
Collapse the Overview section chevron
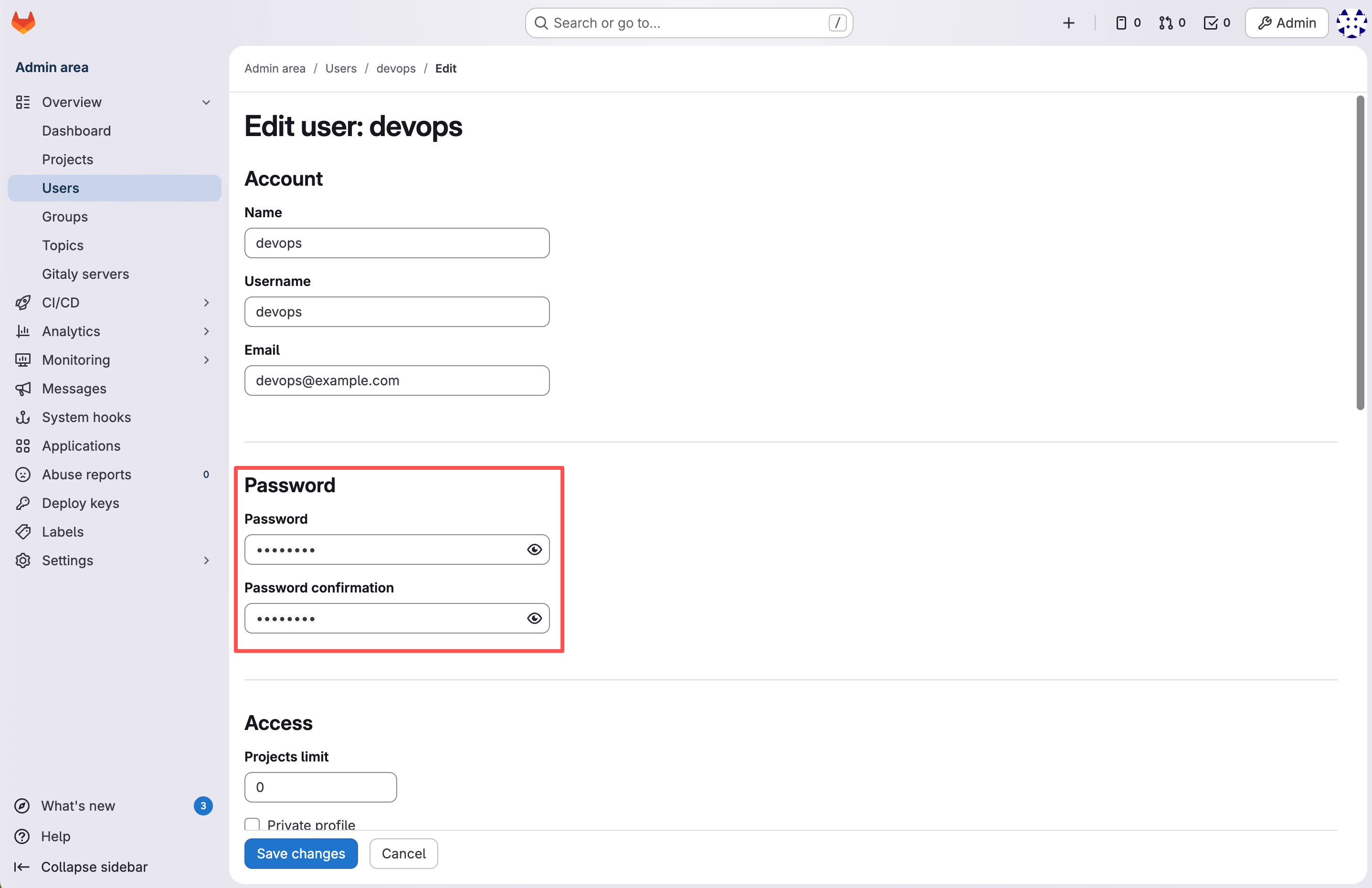[206, 102]
